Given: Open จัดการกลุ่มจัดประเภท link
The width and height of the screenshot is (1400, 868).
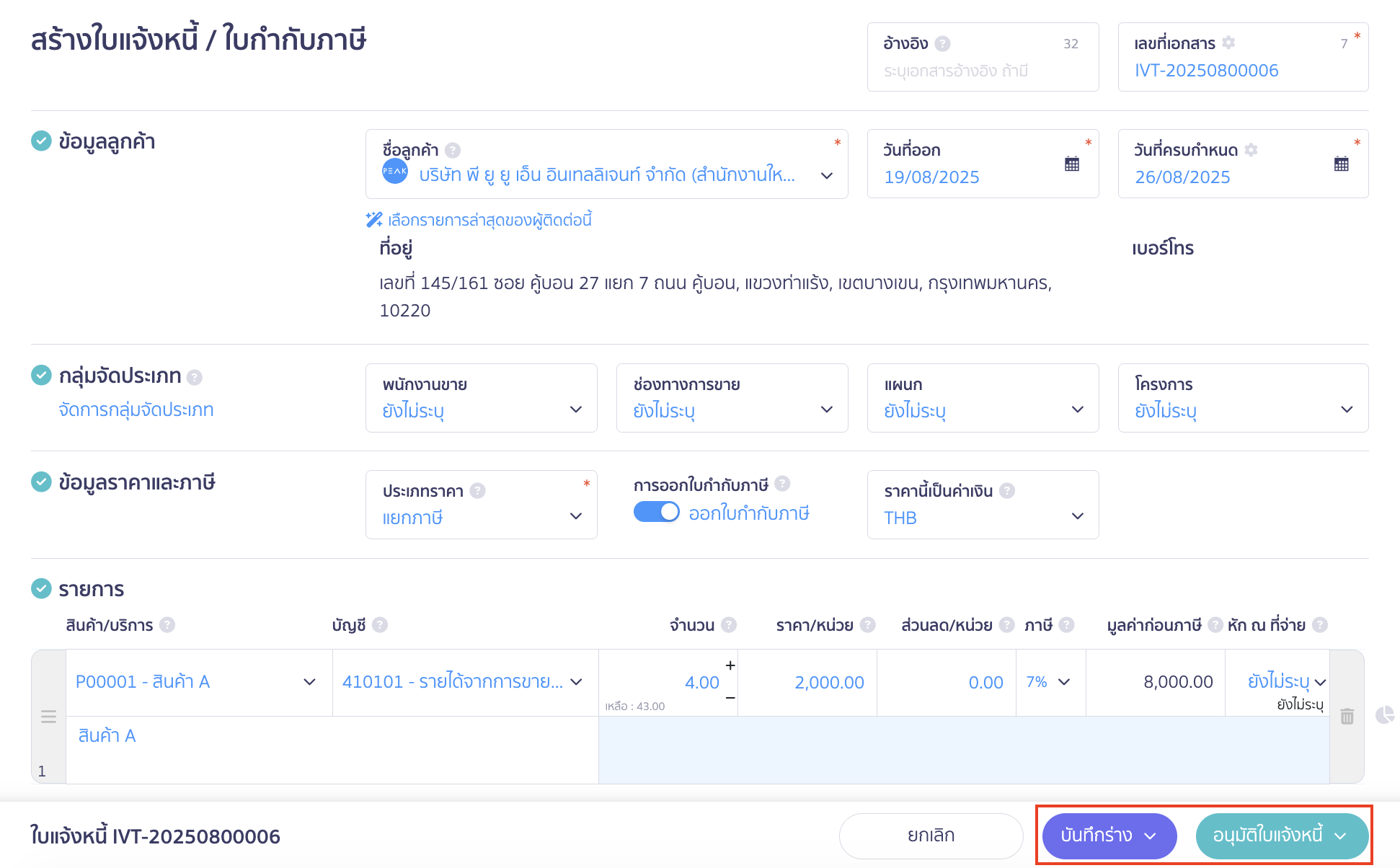Looking at the screenshot, I should click(136, 409).
